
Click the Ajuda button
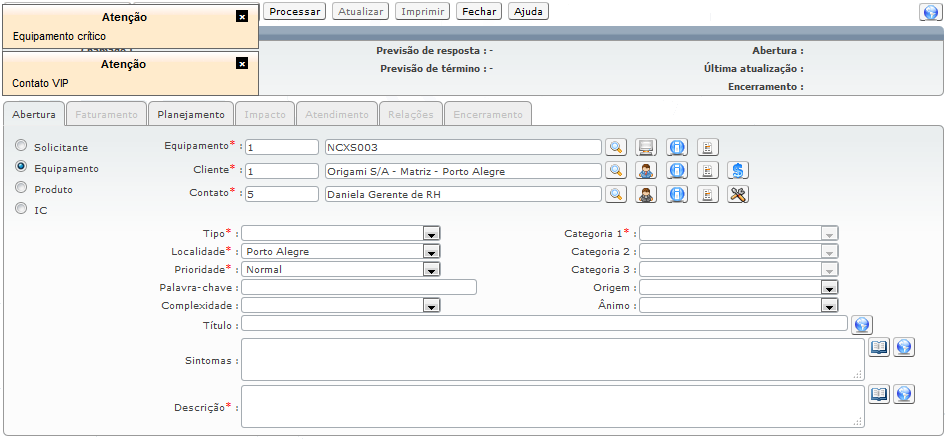point(528,12)
